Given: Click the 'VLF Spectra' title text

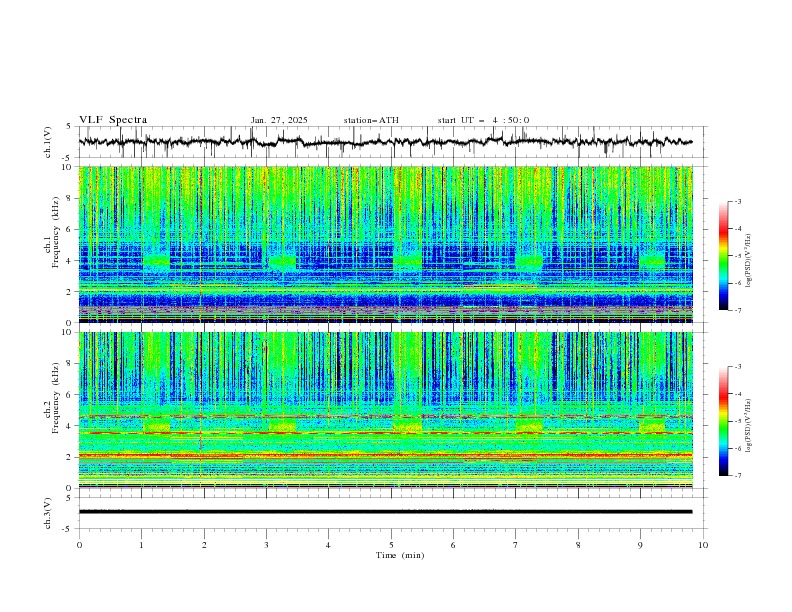Looking at the screenshot, I should click(x=113, y=120).
